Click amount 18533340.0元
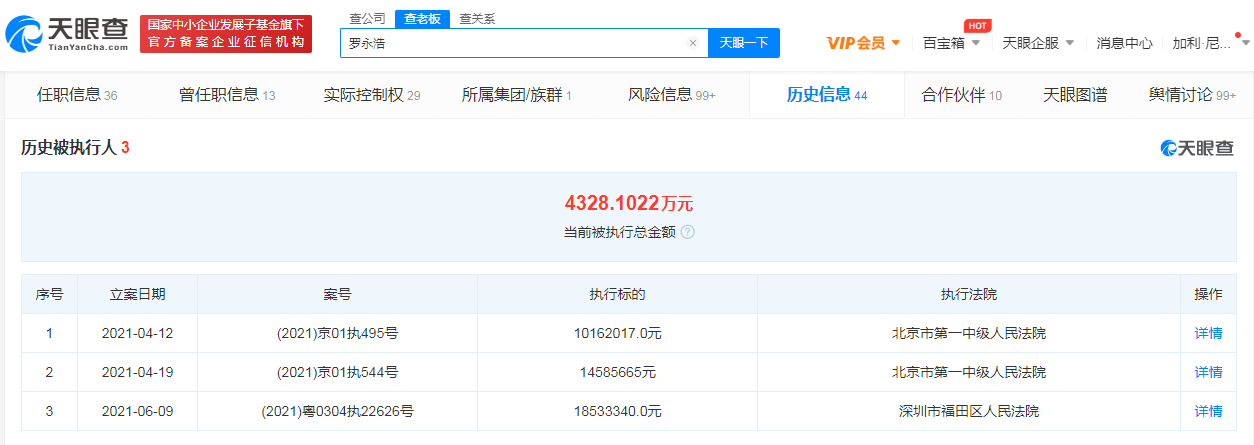Viewport: 1254px width, 445px height. (617, 411)
